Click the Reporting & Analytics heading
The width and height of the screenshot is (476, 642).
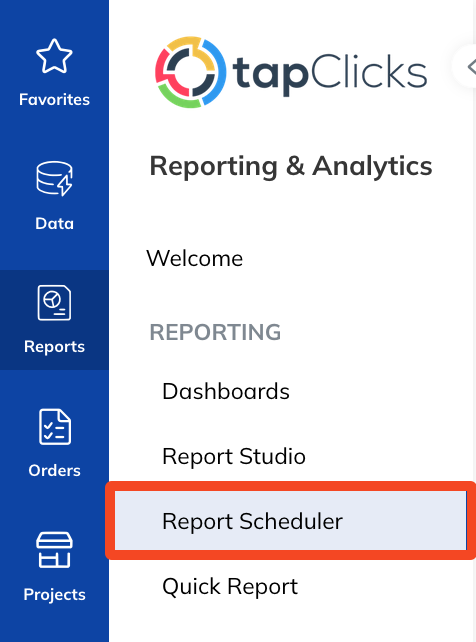(x=291, y=166)
